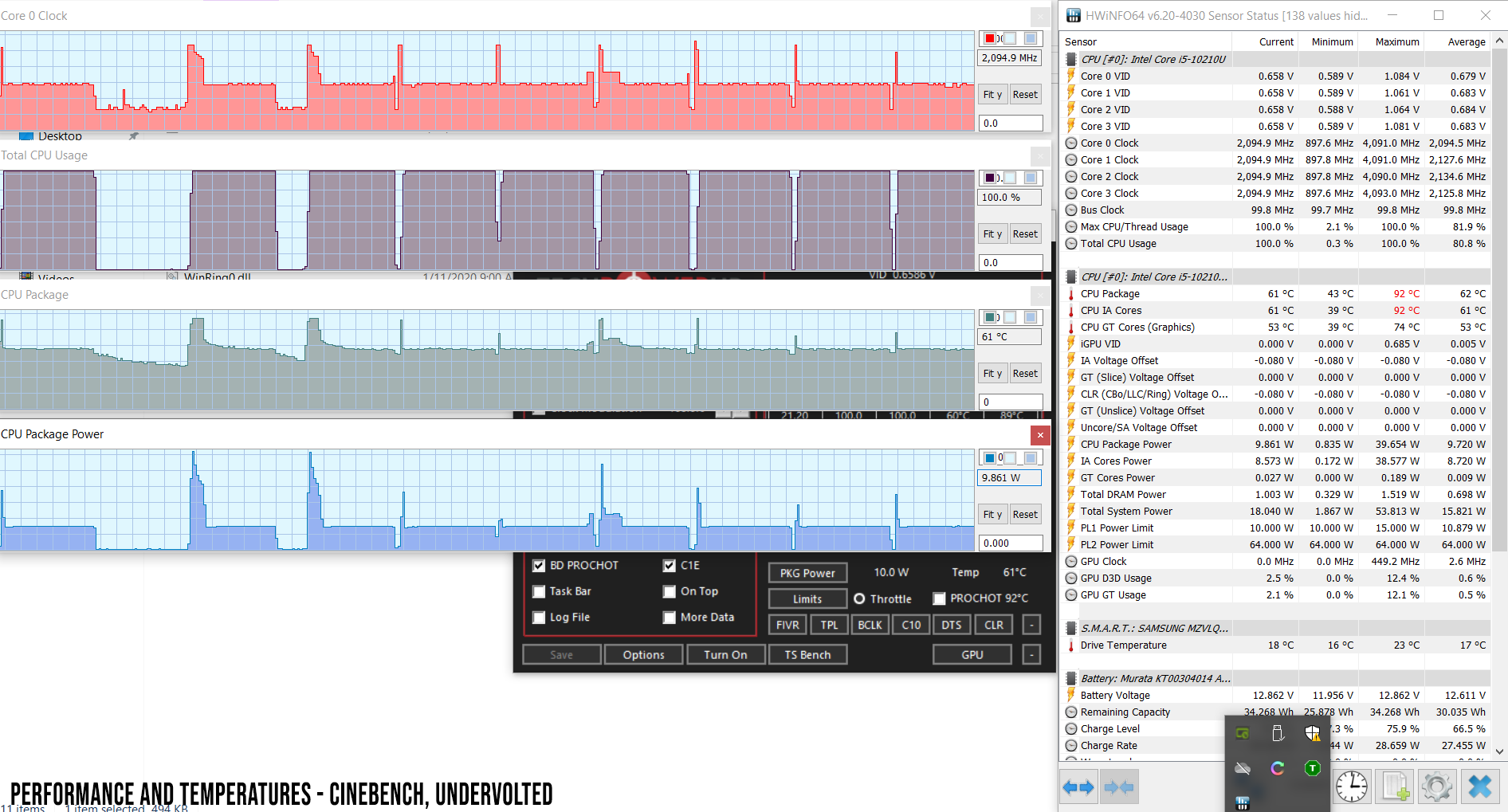This screenshot has height=812, width=1508.
Task: Click the HWiNFO scrollbar down arrow
Action: pyautogui.click(x=1499, y=751)
